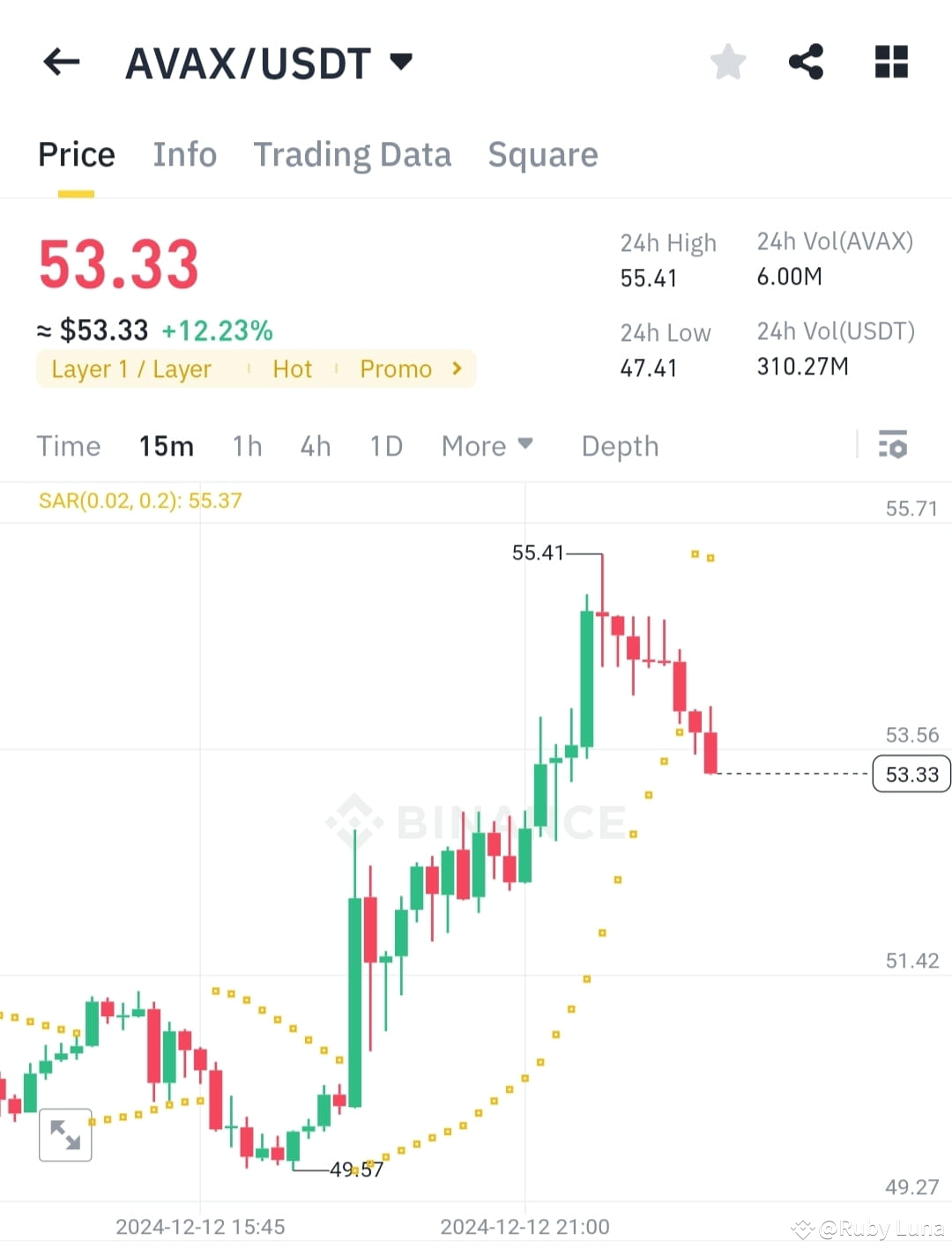This screenshot has width=952, height=1248.
Task: Open the share icon to share this pair
Action: coord(805,62)
